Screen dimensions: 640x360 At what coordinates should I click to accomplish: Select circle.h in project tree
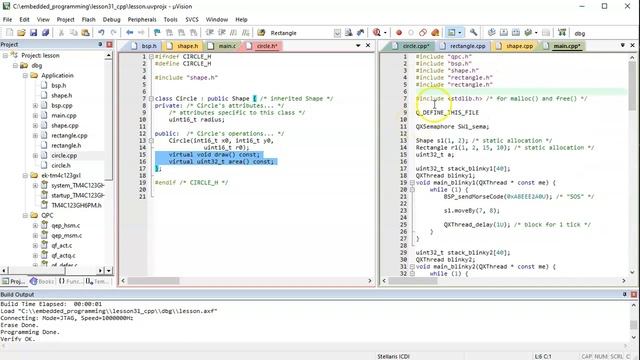pos(61,165)
